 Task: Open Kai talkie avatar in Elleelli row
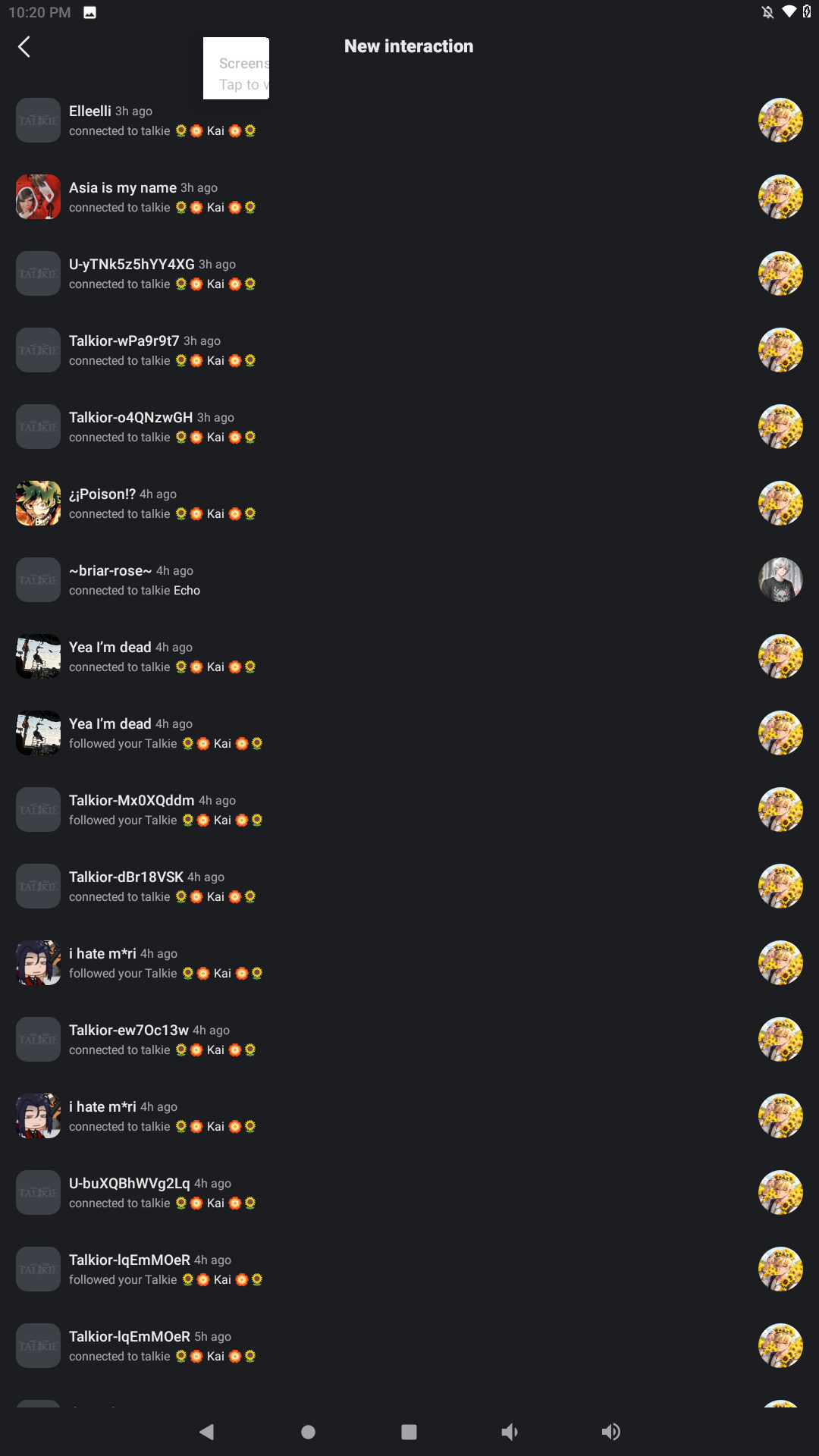(x=780, y=121)
